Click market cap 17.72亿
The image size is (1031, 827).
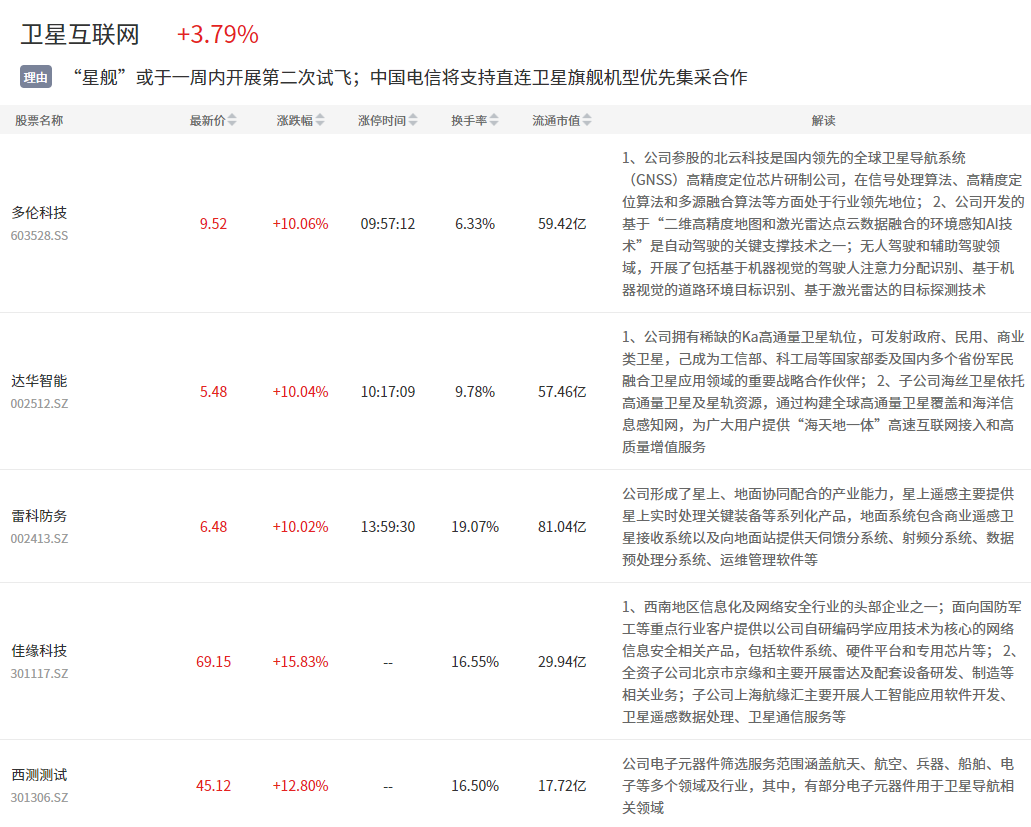[x=562, y=786]
